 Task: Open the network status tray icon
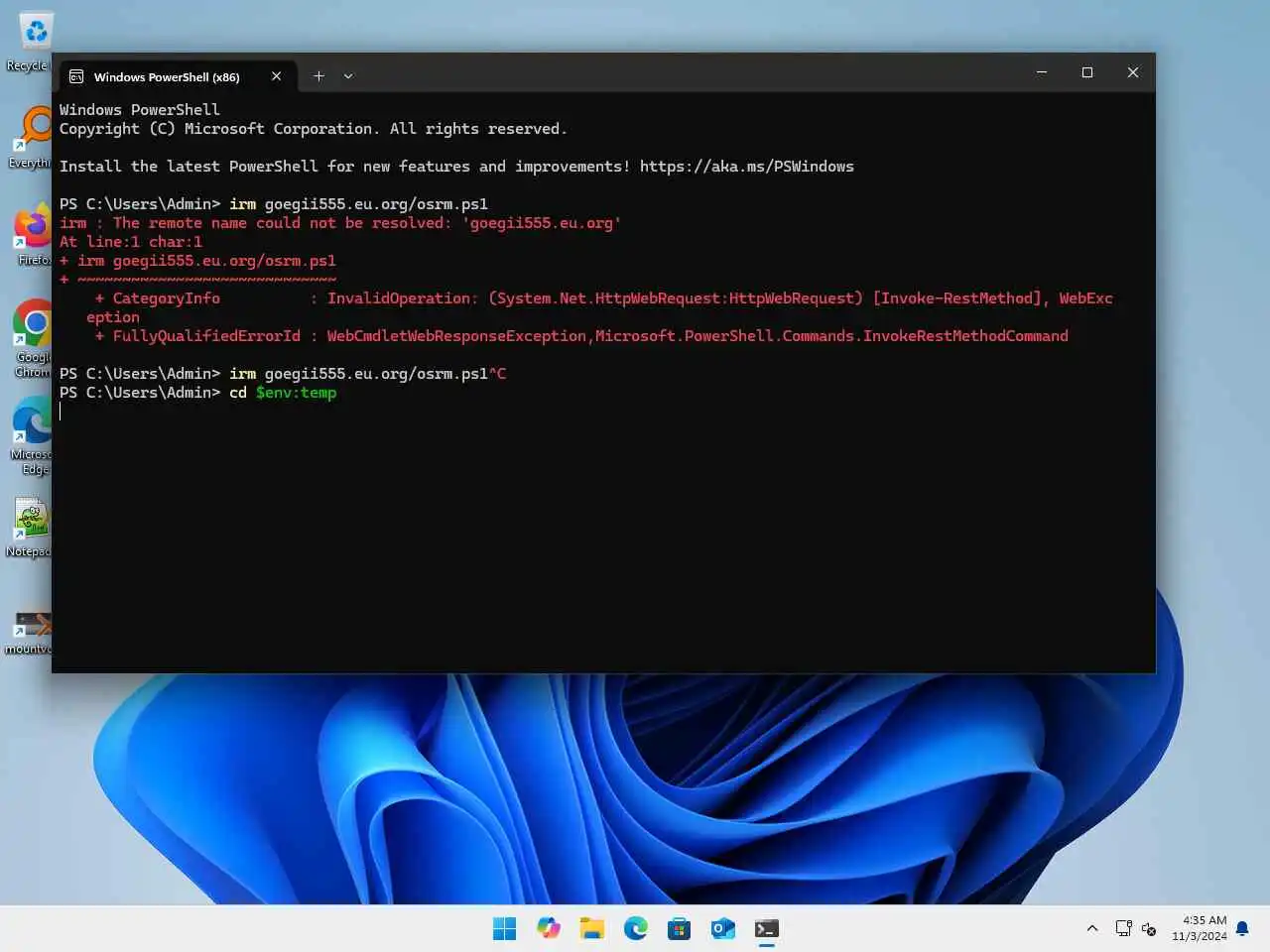[x=1123, y=928]
